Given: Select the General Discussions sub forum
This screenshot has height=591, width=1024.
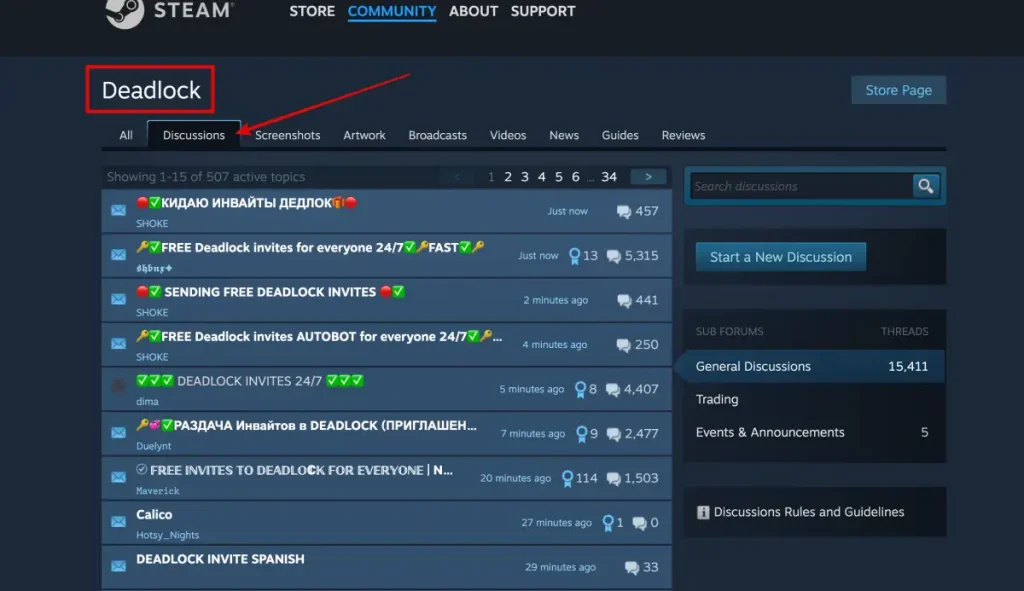Looking at the screenshot, I should (812, 366).
